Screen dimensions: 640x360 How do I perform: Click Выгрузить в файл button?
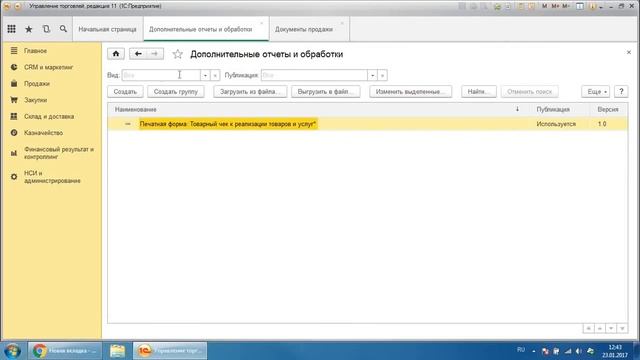tap(326, 91)
